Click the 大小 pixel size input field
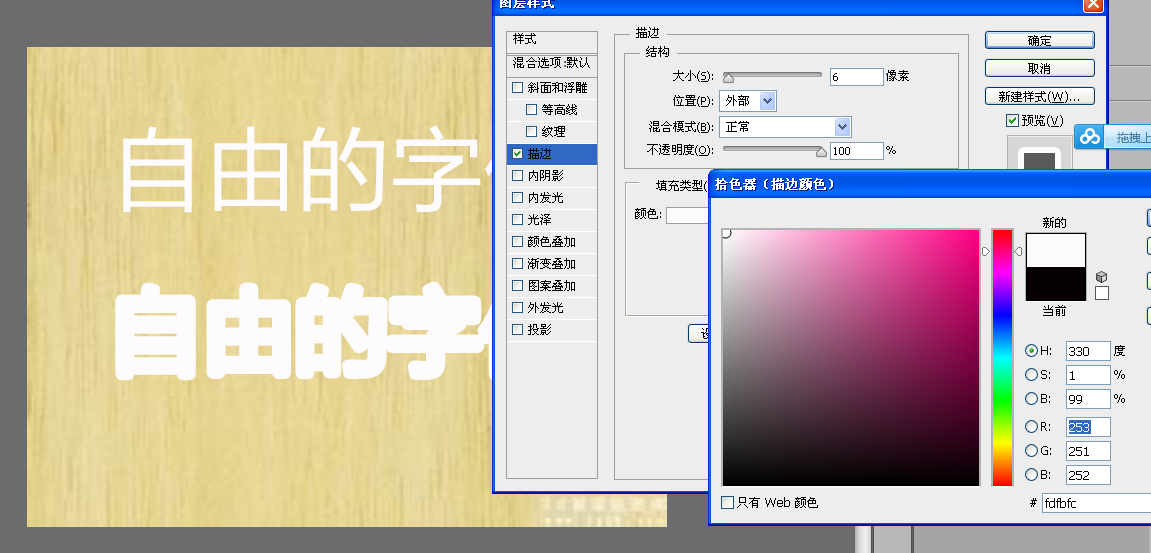The image size is (1151, 553). [857, 76]
